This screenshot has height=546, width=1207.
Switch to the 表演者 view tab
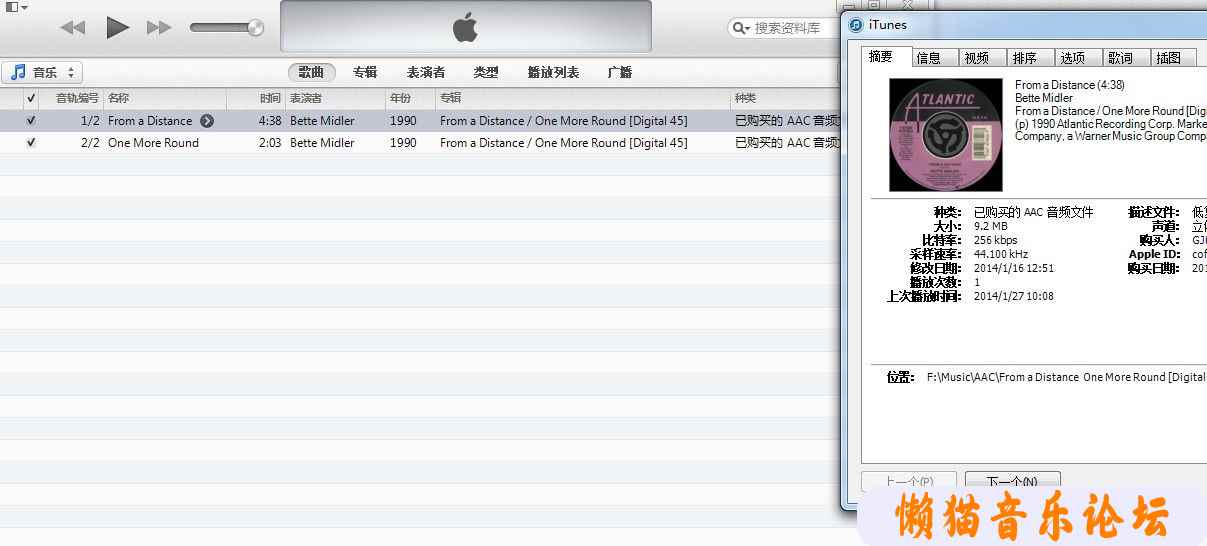tap(426, 72)
